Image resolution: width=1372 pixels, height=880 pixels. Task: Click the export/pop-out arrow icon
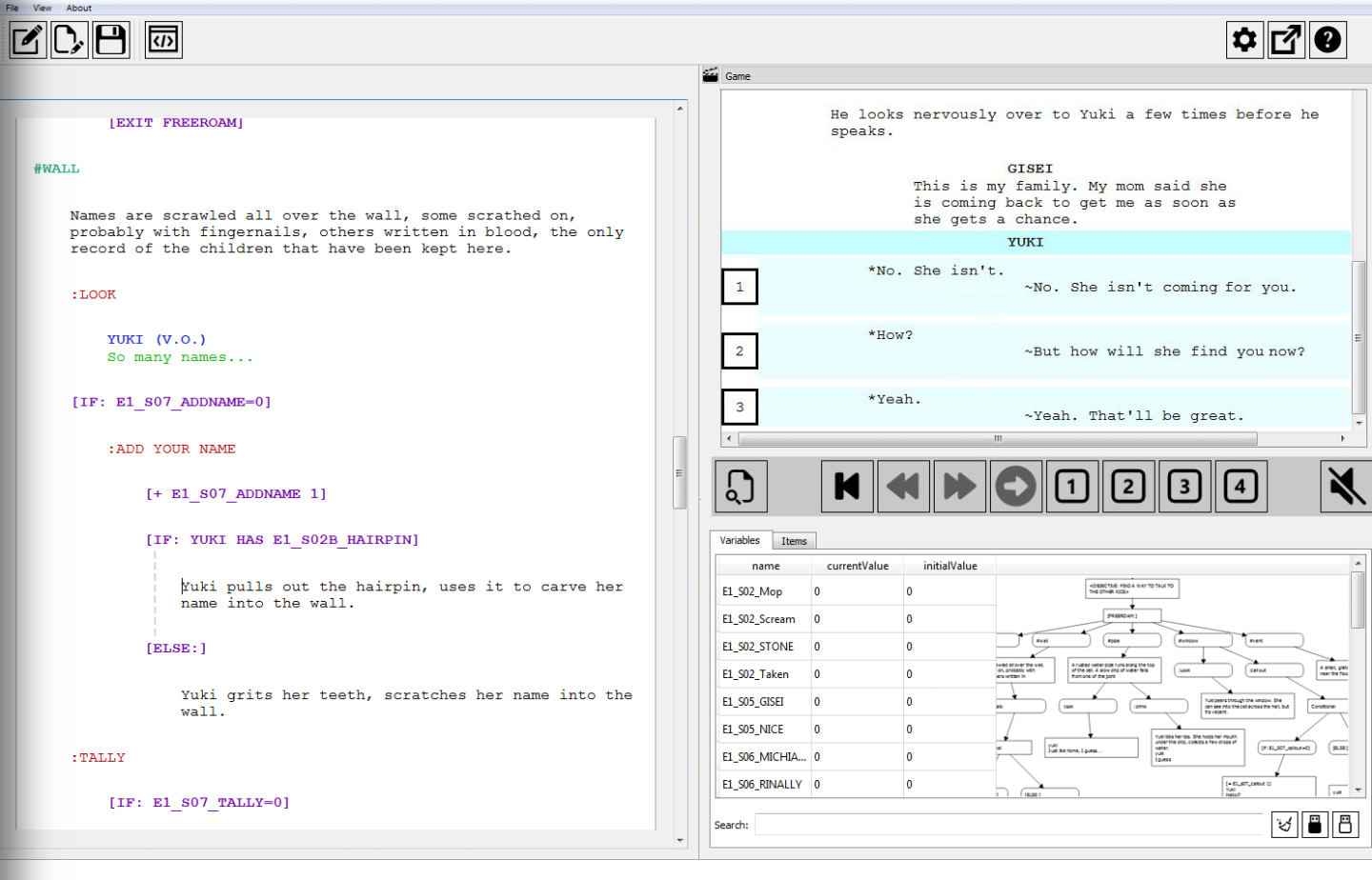coord(1286,40)
